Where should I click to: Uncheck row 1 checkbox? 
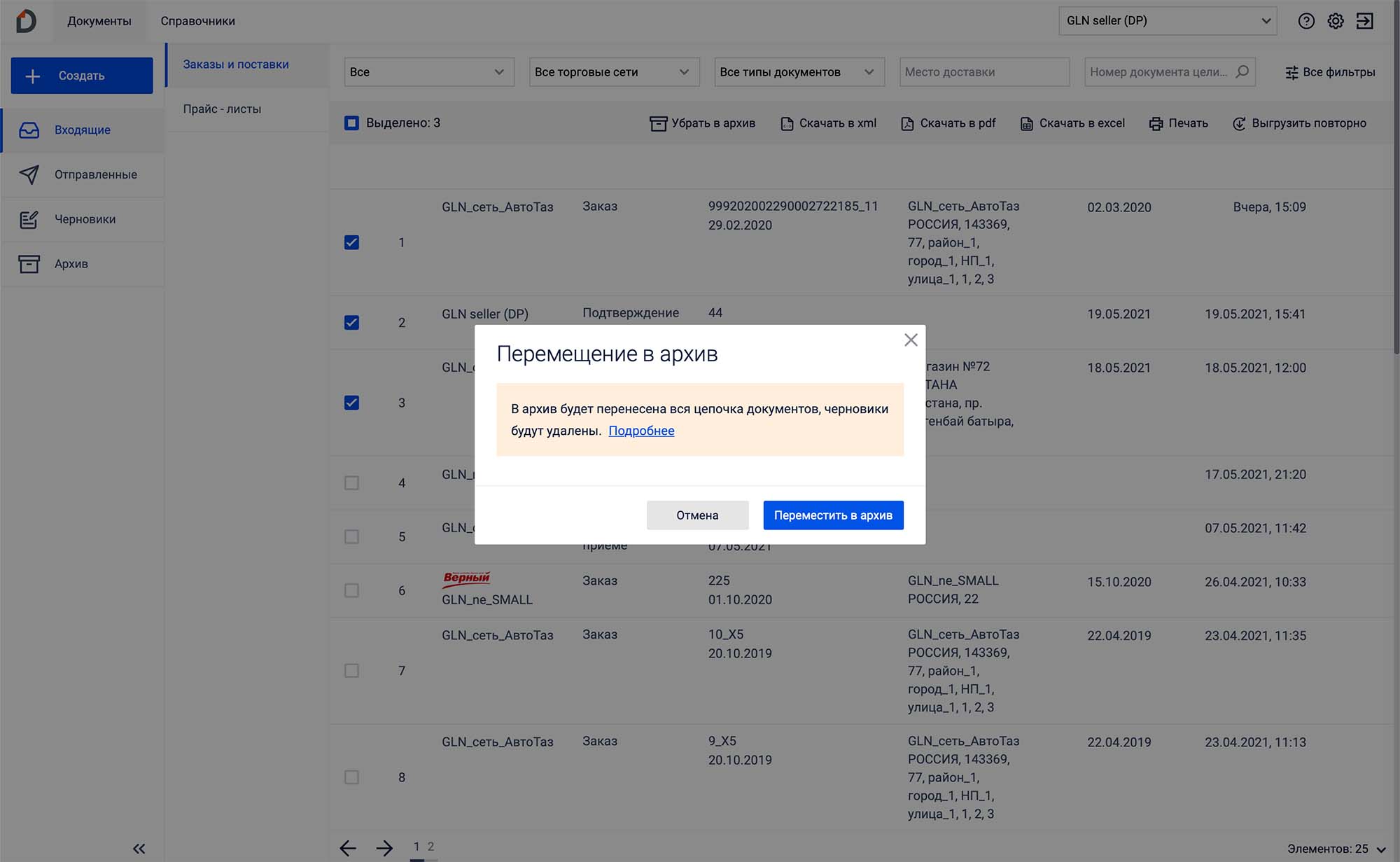tap(351, 242)
